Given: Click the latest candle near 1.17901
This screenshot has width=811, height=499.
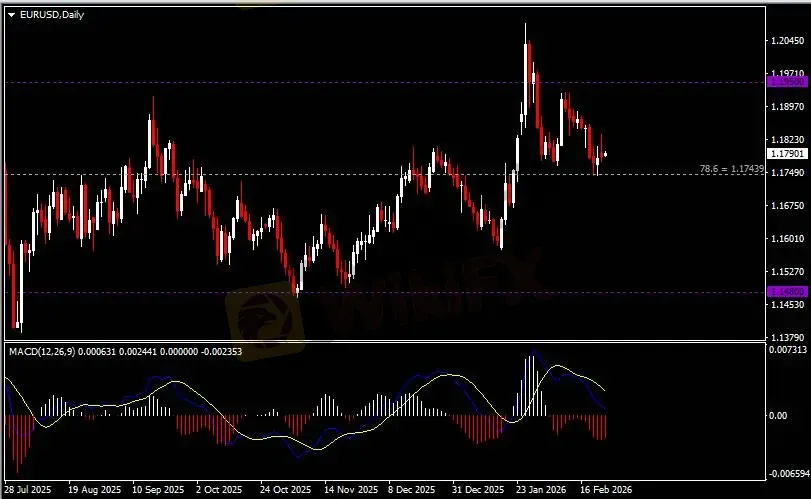Looking at the screenshot, I should pos(605,154).
